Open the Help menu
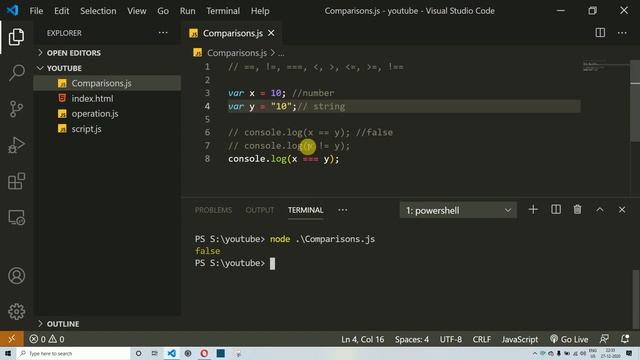The image size is (640, 360). (x=260, y=11)
